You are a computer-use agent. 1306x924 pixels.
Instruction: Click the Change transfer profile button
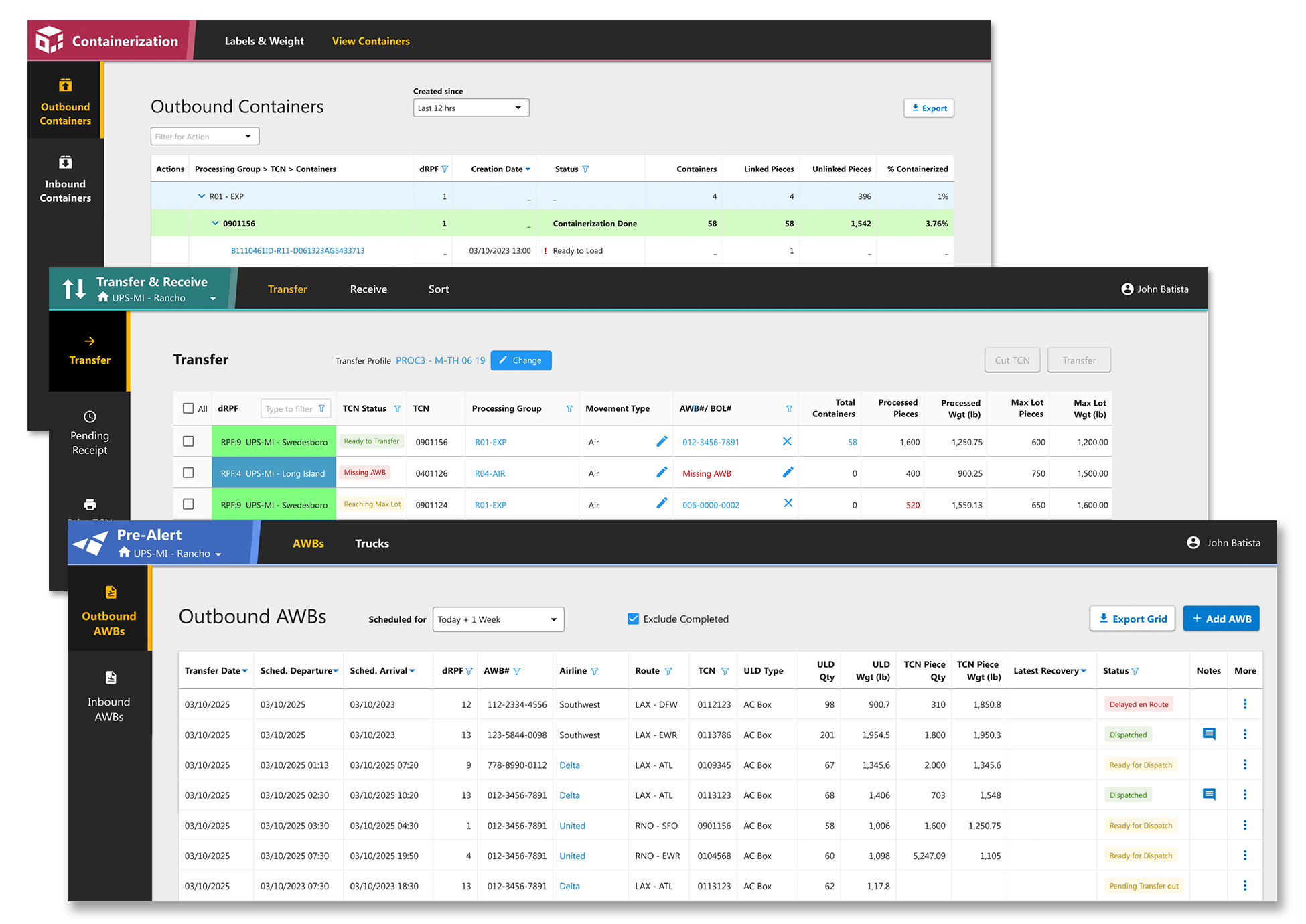[520, 360]
